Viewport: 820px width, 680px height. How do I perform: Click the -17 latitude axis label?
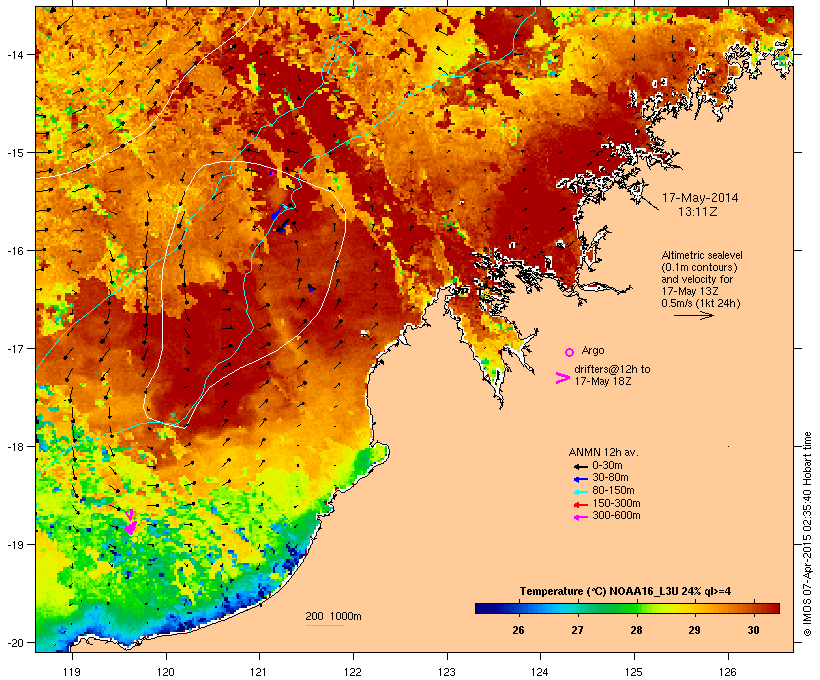[15, 348]
